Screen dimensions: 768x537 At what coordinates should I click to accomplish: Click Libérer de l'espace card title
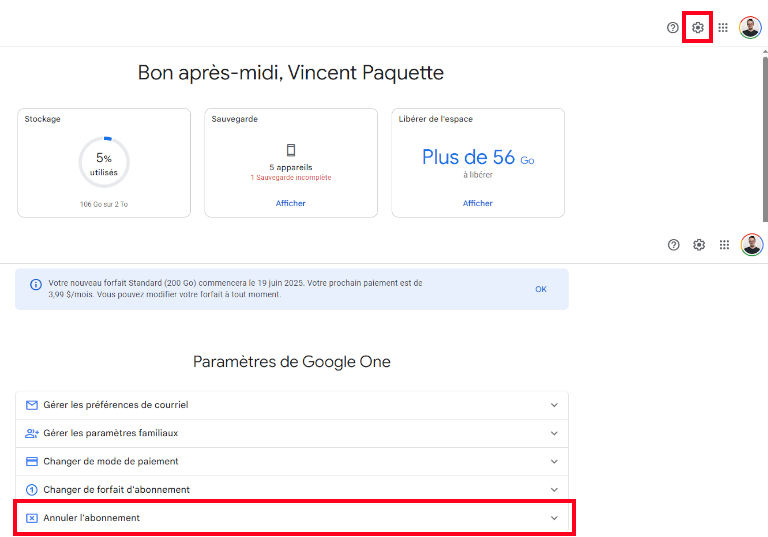tap(436, 119)
